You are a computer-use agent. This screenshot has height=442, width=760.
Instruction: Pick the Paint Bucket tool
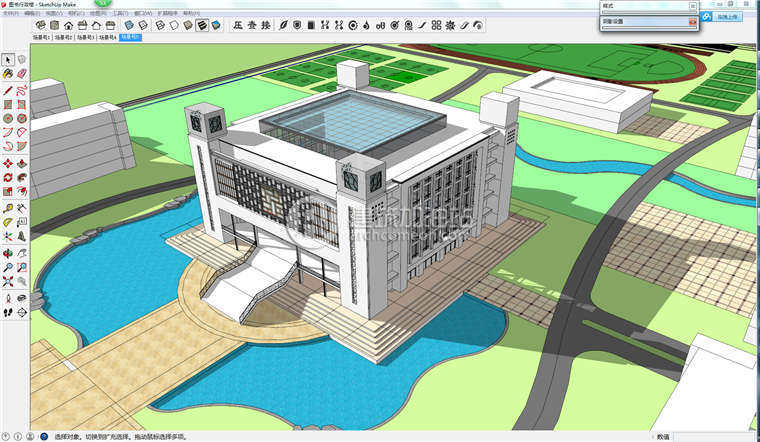(x=8, y=74)
